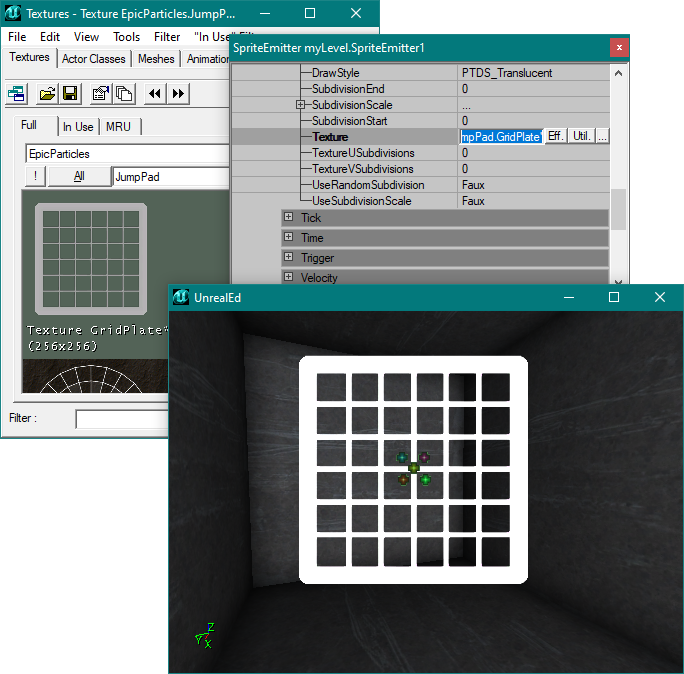
Task: Expand the Trigger category
Action: [288, 257]
